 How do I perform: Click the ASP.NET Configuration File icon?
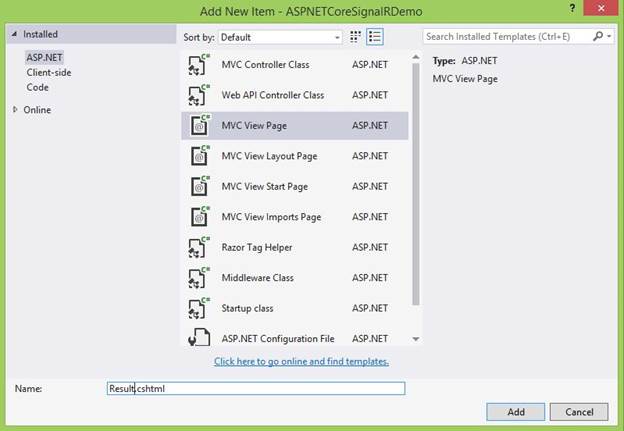pos(199,337)
